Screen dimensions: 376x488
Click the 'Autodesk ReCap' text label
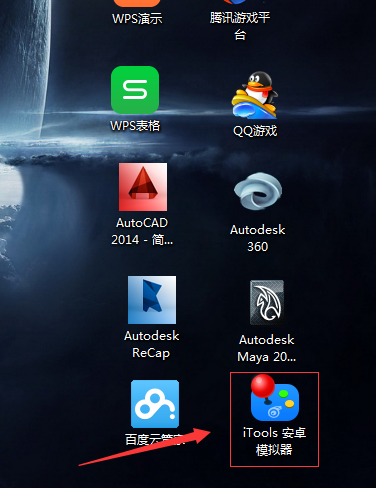151,344
